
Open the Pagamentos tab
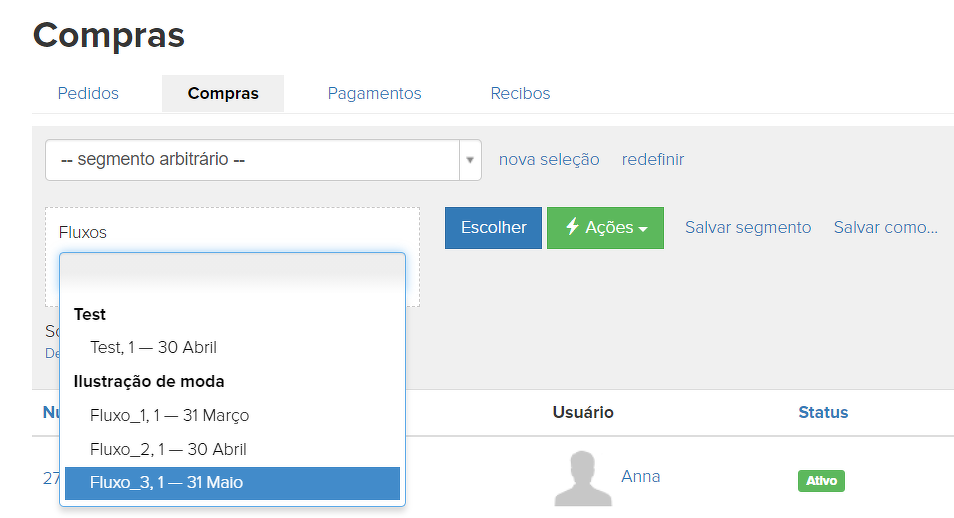(374, 93)
